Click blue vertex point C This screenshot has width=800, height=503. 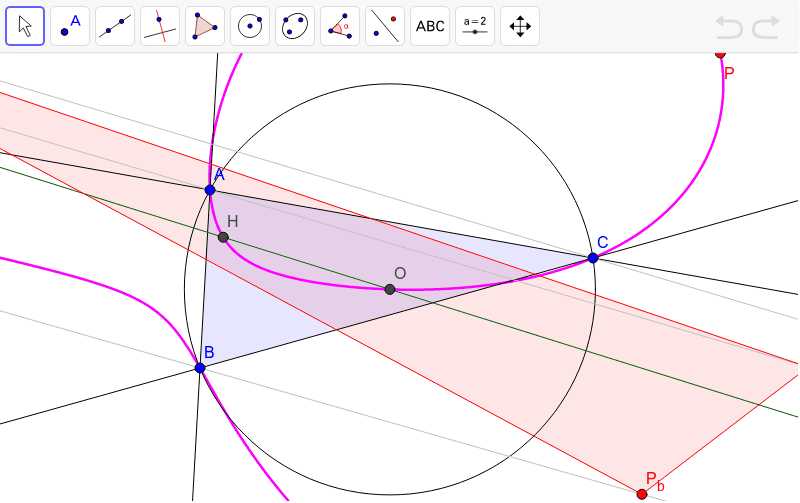[x=592, y=258]
